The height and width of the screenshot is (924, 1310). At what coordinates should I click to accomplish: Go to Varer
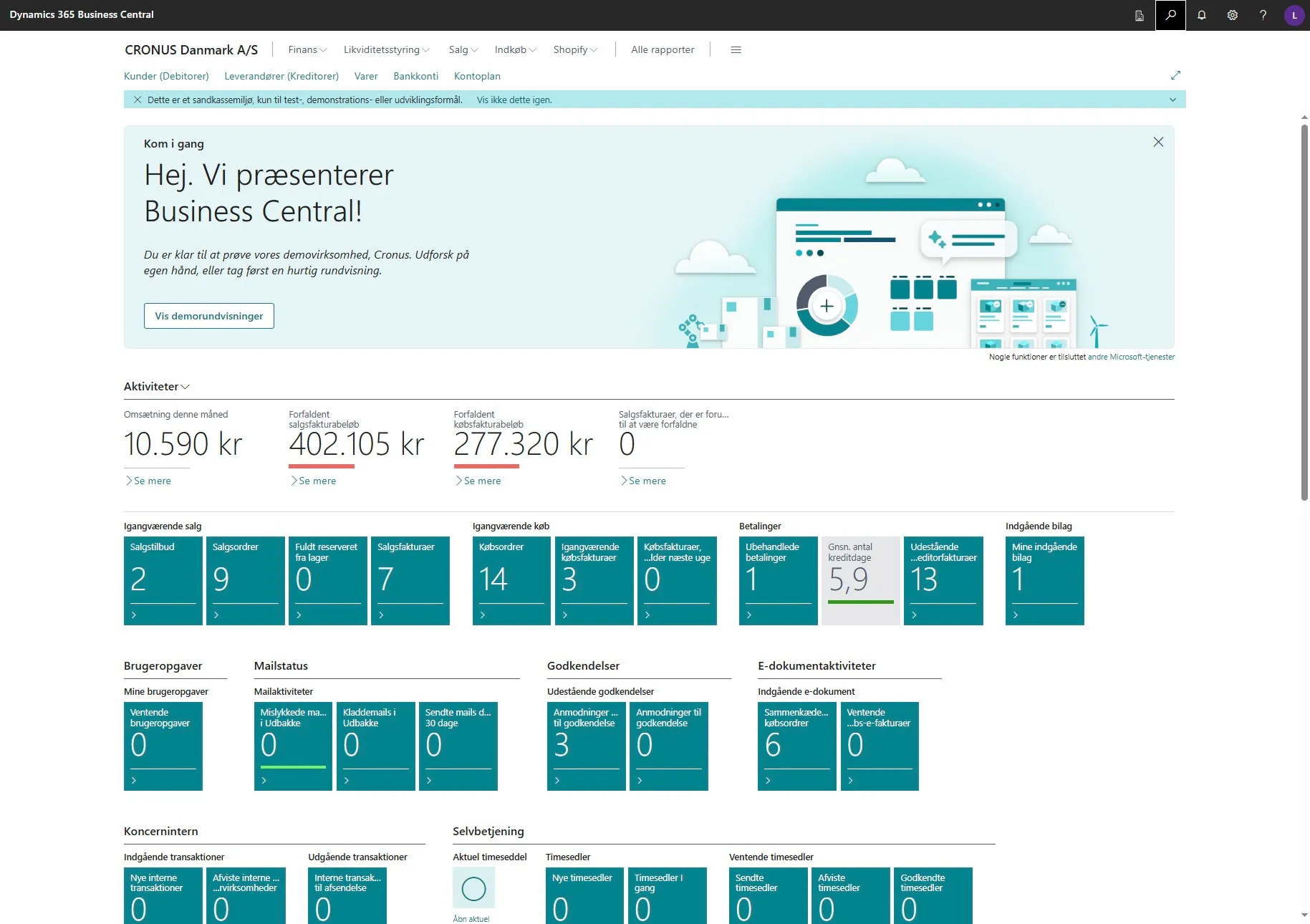(366, 76)
